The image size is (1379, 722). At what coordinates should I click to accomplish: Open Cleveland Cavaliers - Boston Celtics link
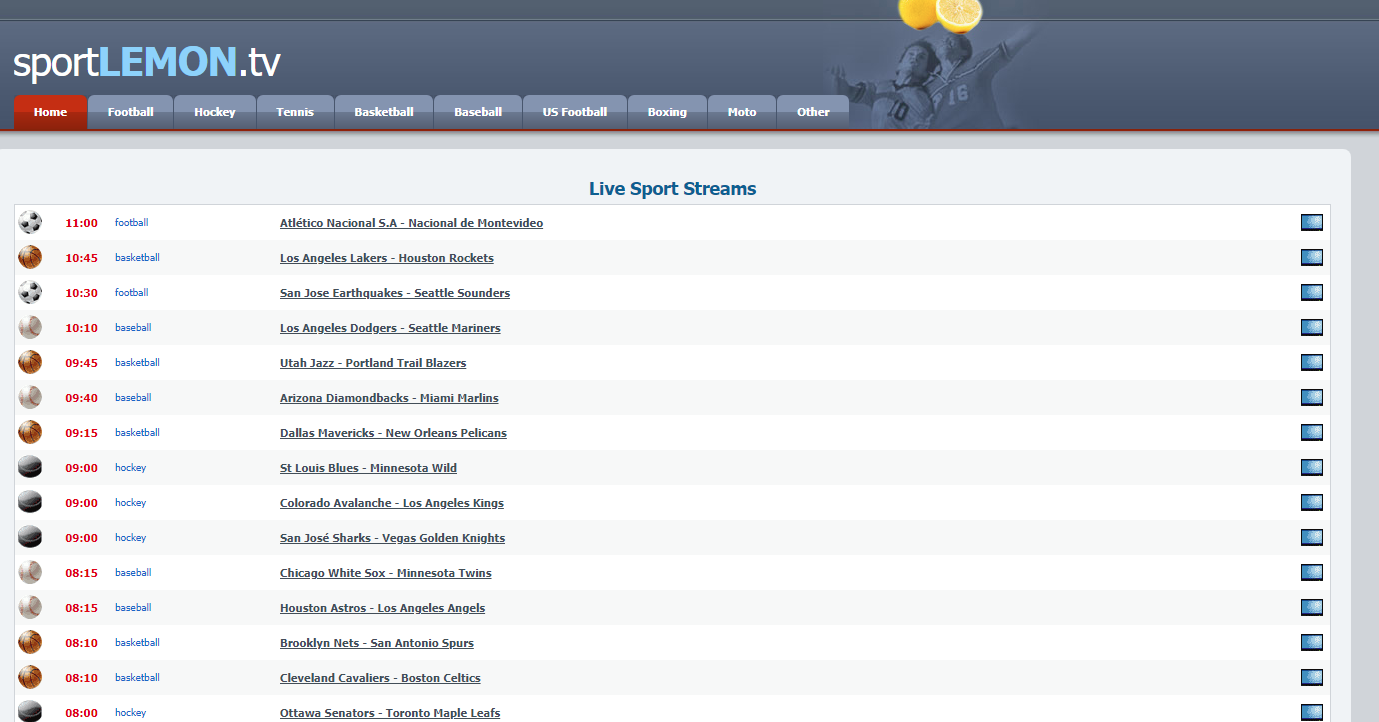(x=380, y=678)
